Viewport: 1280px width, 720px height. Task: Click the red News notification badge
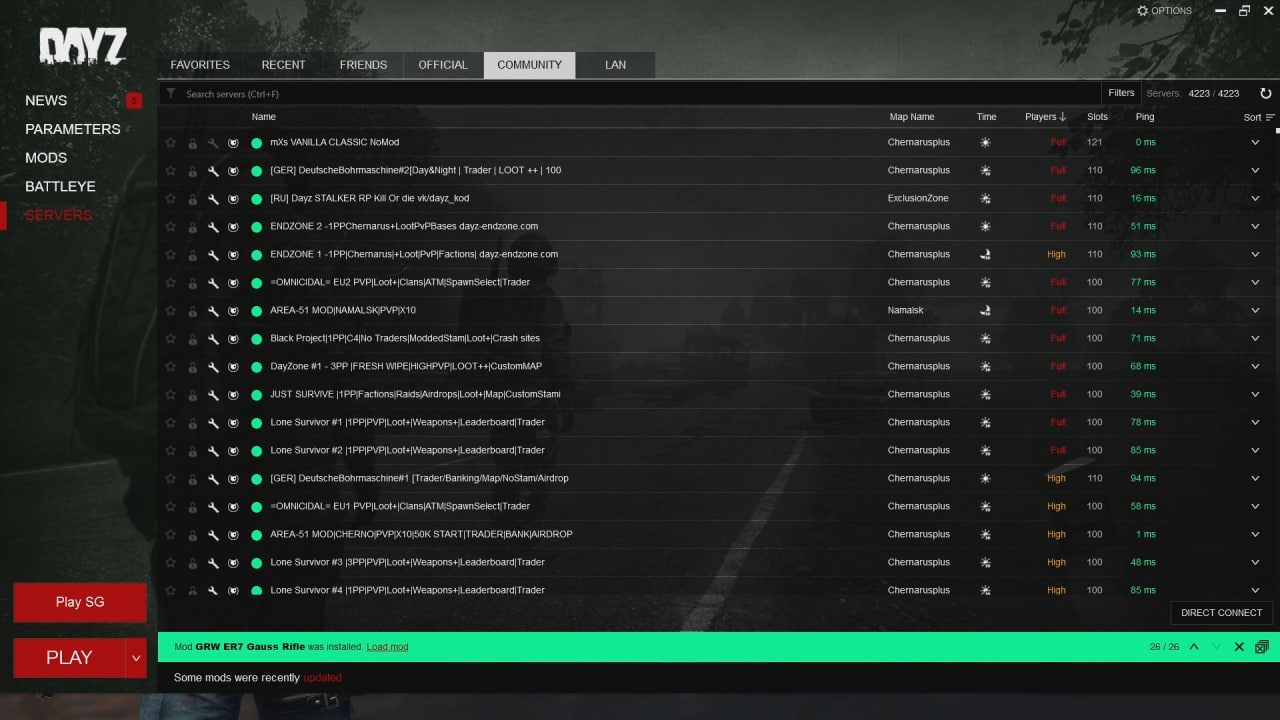click(134, 100)
